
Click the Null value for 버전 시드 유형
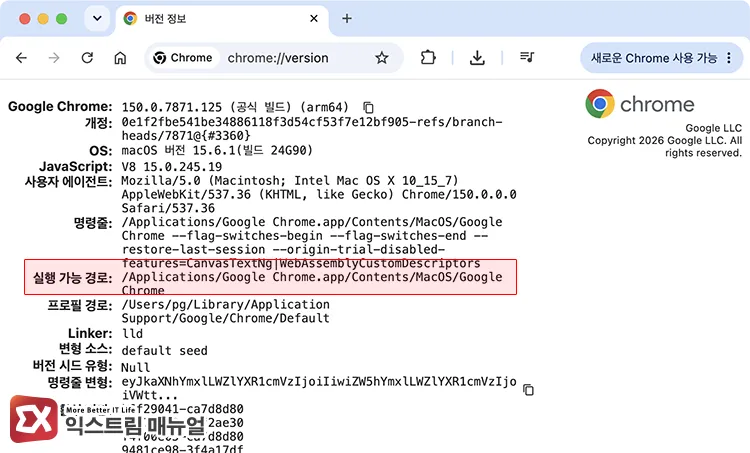[x=135, y=367]
